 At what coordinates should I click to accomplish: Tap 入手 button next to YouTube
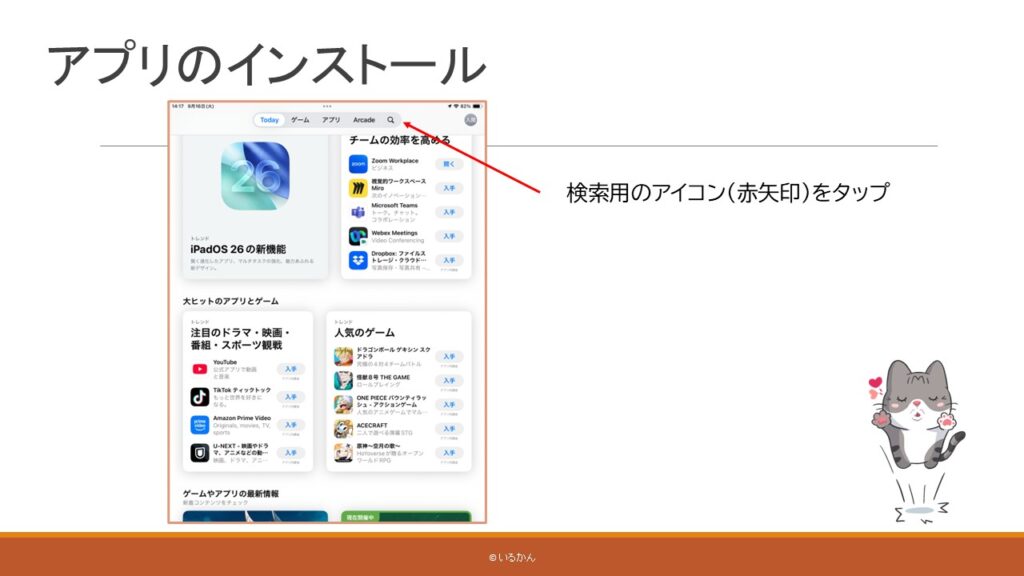(x=291, y=369)
